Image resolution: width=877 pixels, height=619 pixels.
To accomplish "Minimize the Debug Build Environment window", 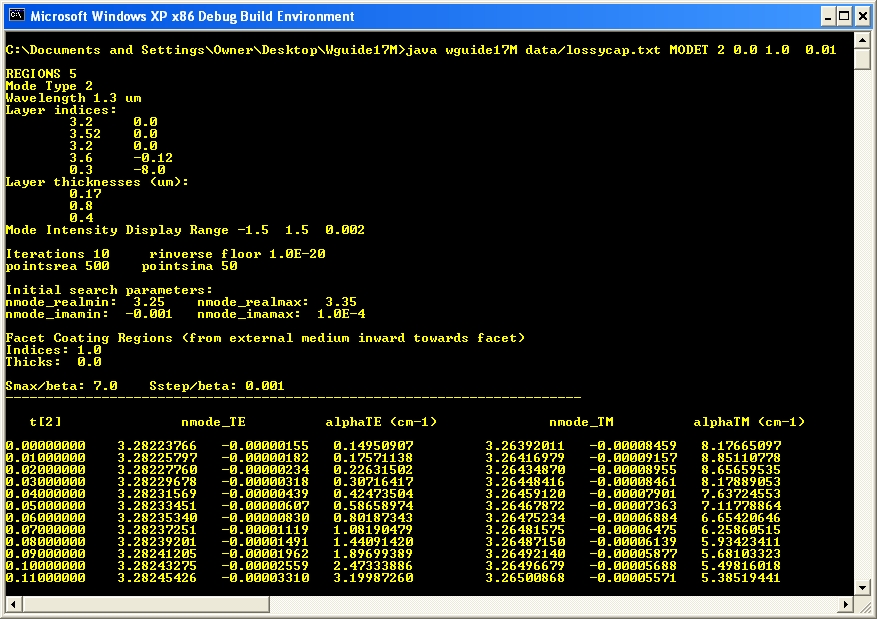I will pos(828,16).
